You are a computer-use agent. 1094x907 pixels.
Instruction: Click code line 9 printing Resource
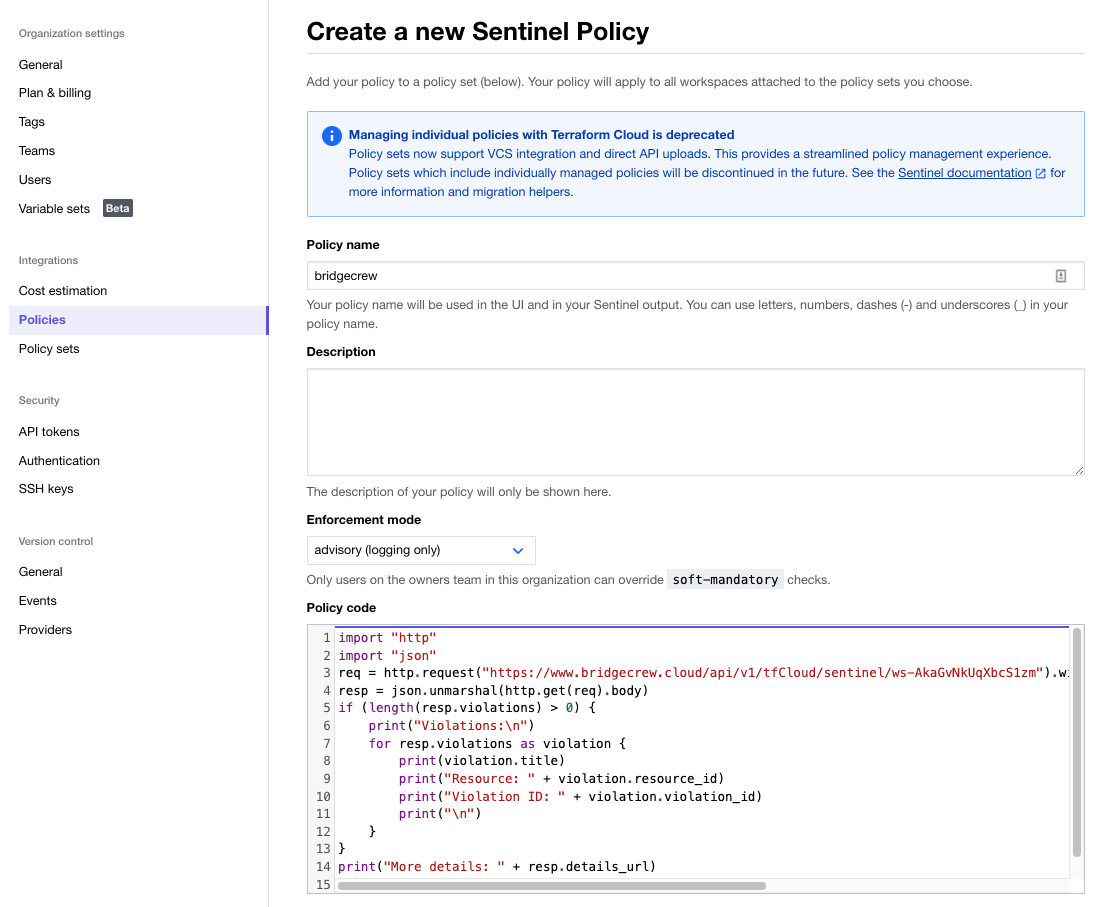pos(562,779)
